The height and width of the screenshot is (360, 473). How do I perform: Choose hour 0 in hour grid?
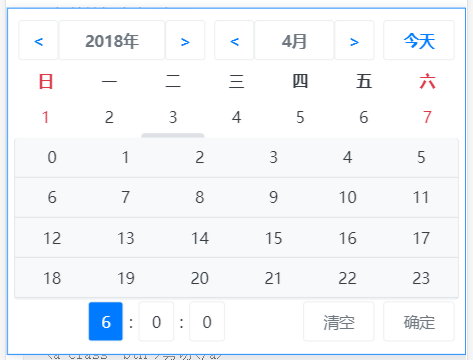52,157
